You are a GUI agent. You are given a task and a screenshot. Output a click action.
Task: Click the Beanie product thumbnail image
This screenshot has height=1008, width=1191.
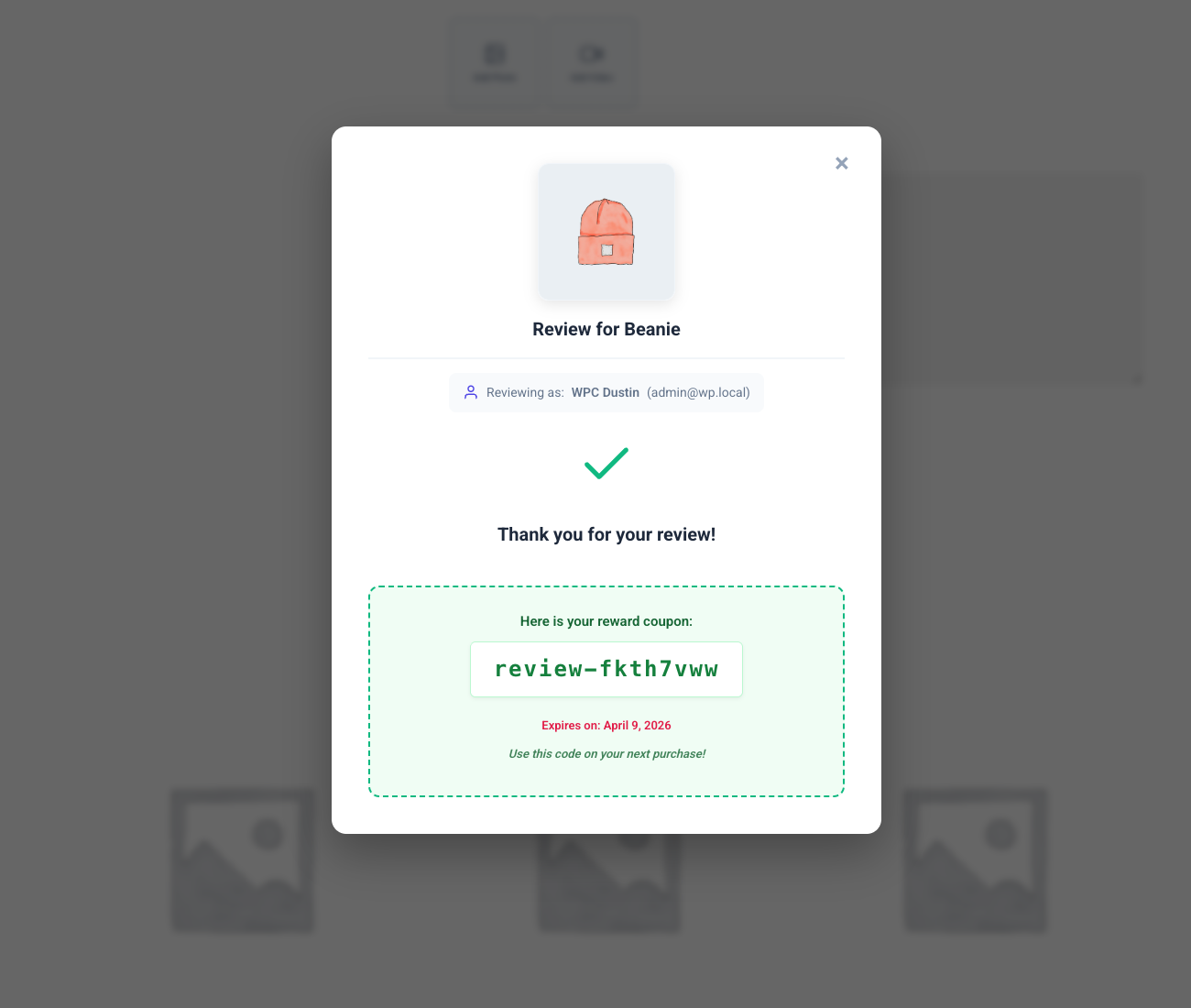(606, 232)
